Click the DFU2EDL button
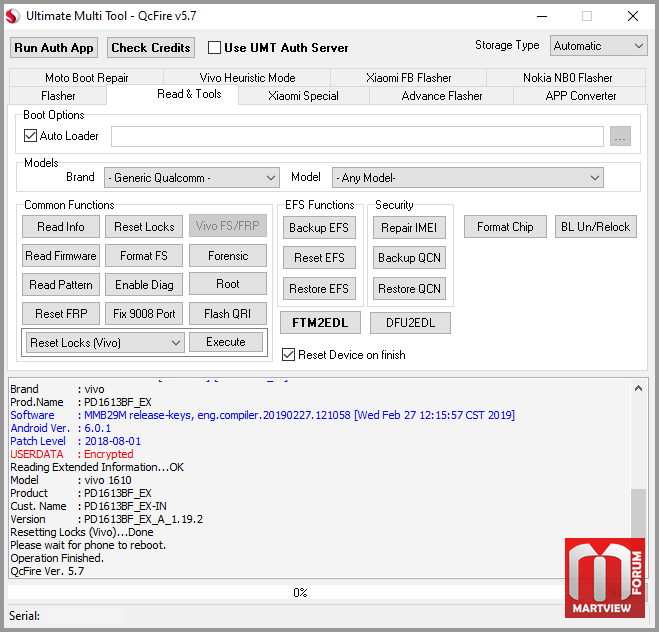 (410, 323)
